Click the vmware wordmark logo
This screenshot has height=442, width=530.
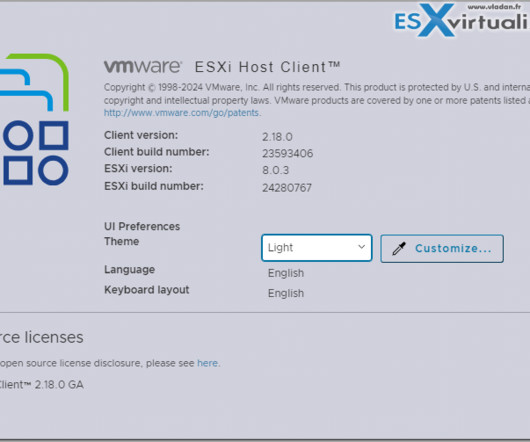143,66
